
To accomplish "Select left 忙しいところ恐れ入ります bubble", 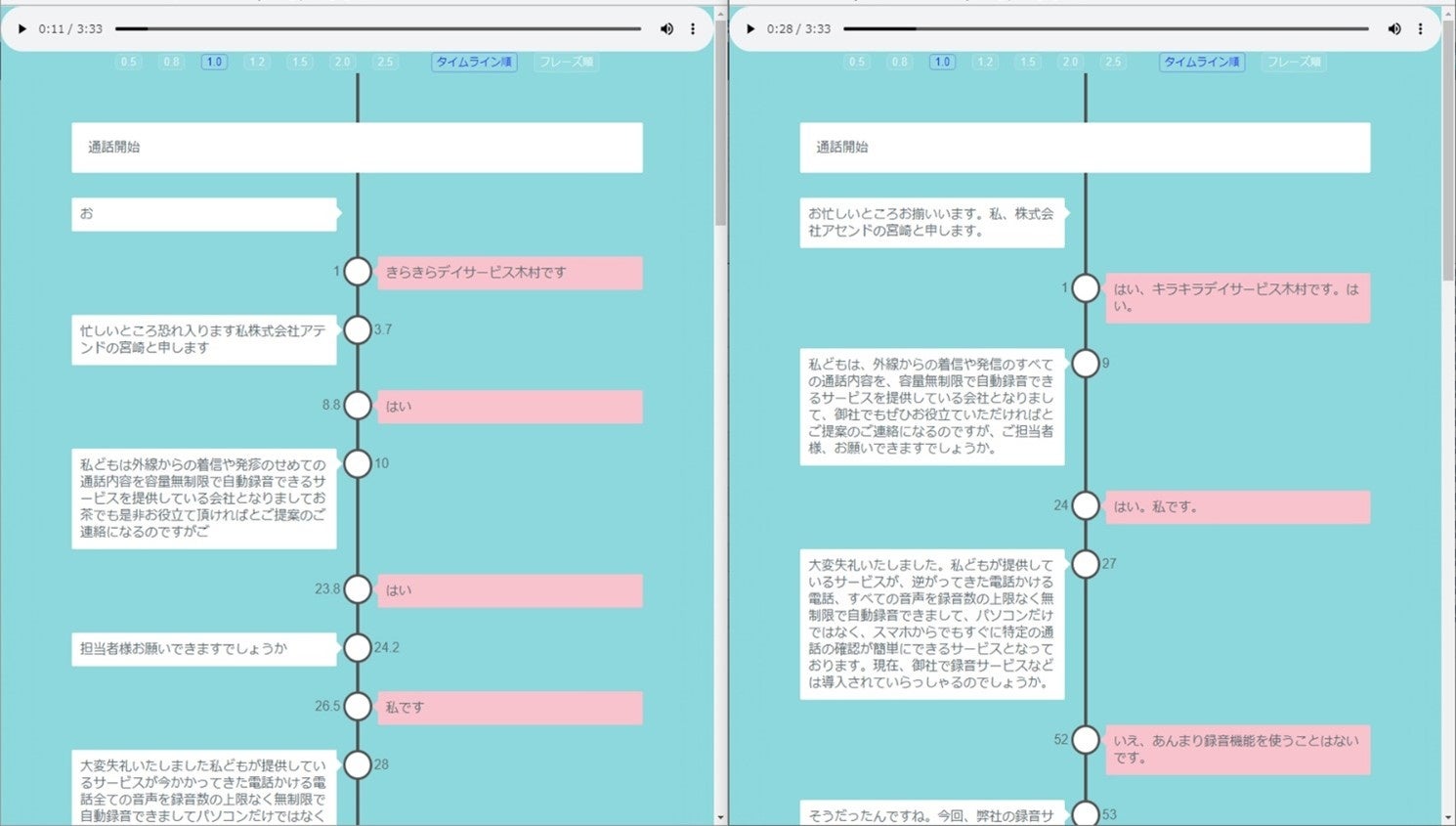I will click(204, 339).
